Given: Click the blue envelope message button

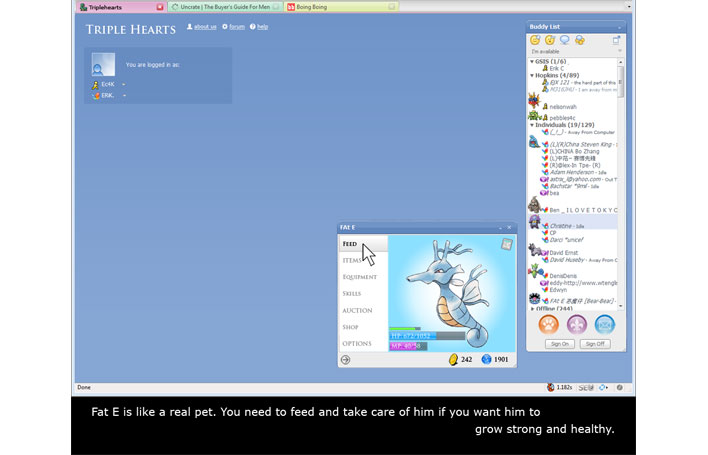Looking at the screenshot, I should (605, 324).
